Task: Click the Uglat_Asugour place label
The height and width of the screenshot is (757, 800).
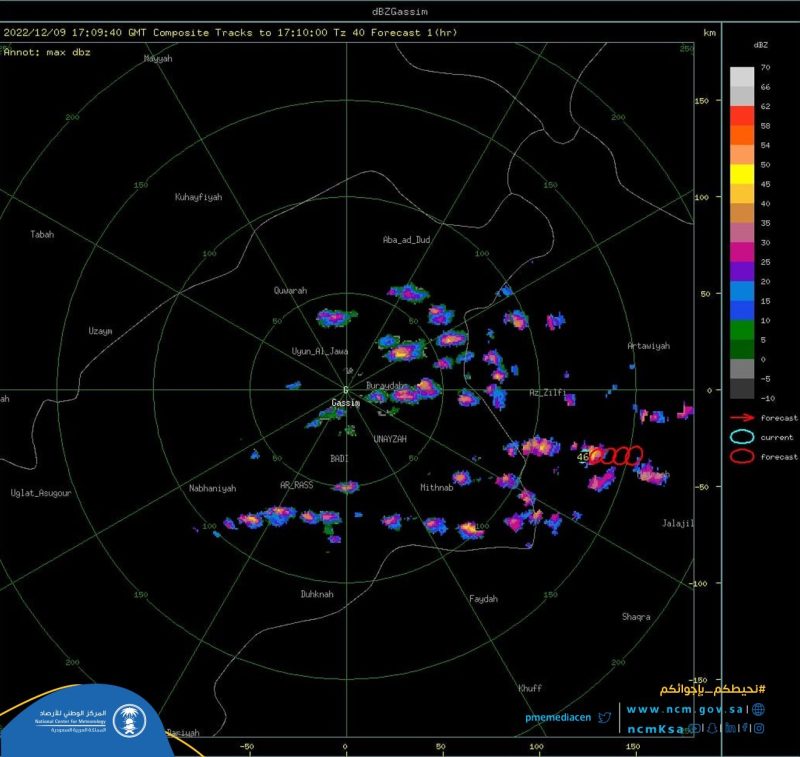Action: click(41, 493)
